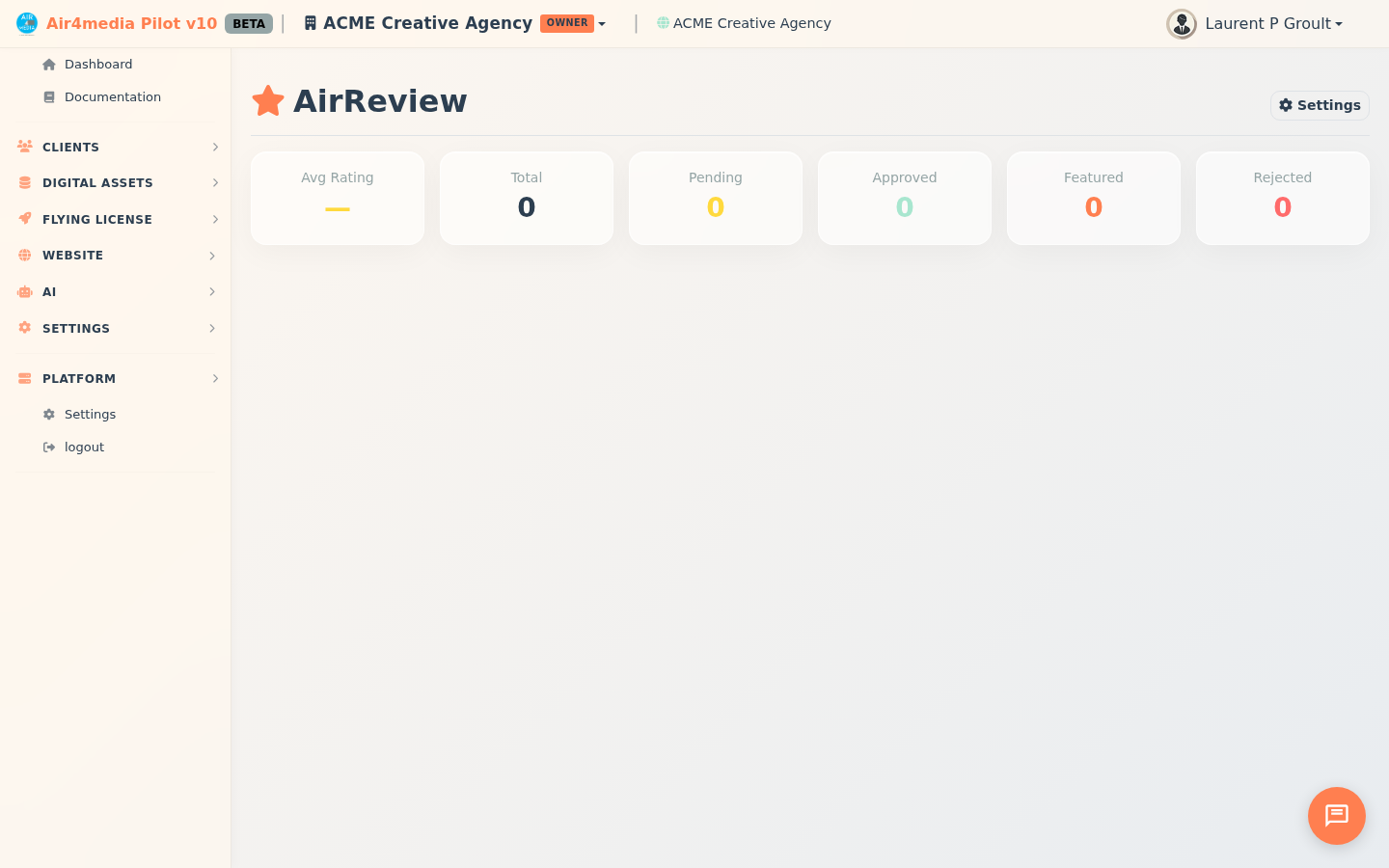Click the Dashboard home icon

(x=48, y=64)
